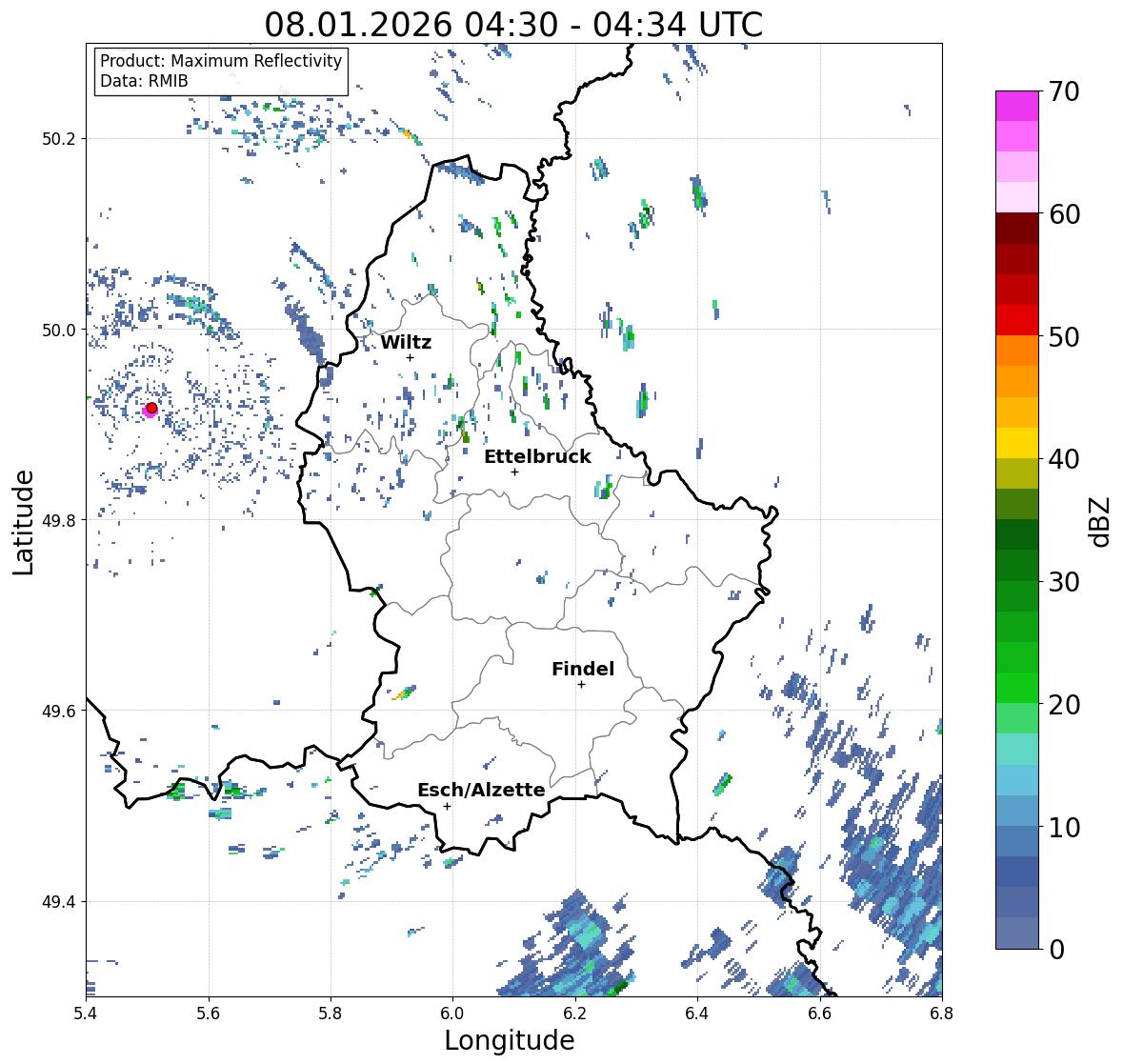Click the dBZ colorbar axis label
This screenshot has height=1064, width=1123.
(1101, 520)
